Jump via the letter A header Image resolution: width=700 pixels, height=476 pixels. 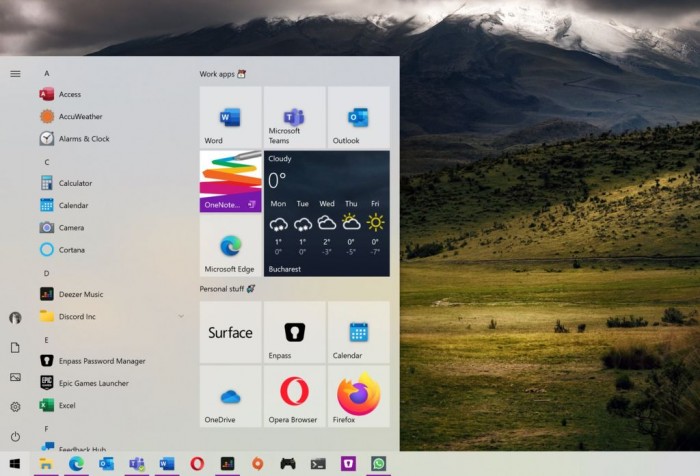pos(46,73)
